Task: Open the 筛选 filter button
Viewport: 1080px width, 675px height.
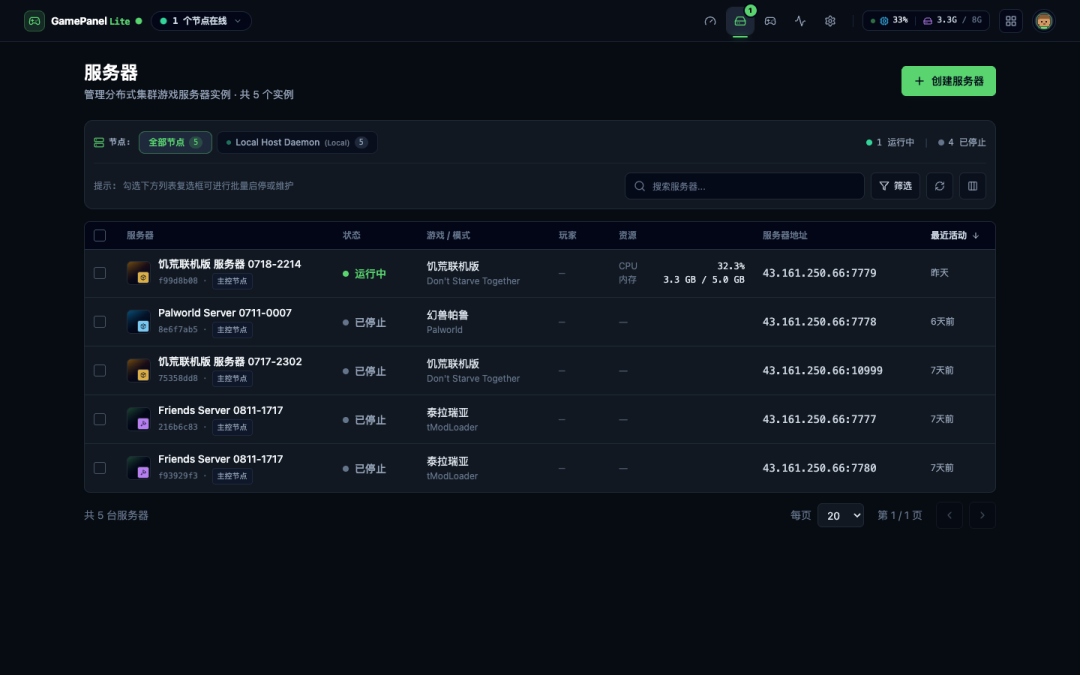Action: (895, 186)
